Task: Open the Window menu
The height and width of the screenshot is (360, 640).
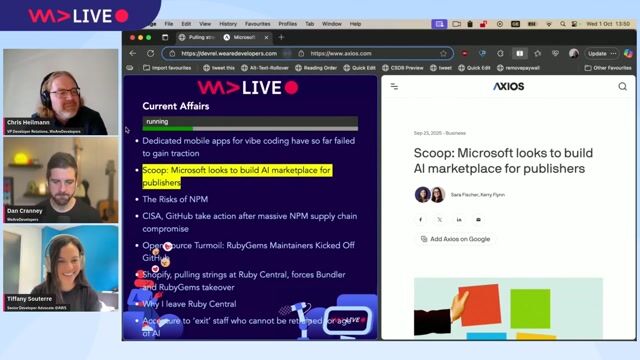Action: (331, 24)
